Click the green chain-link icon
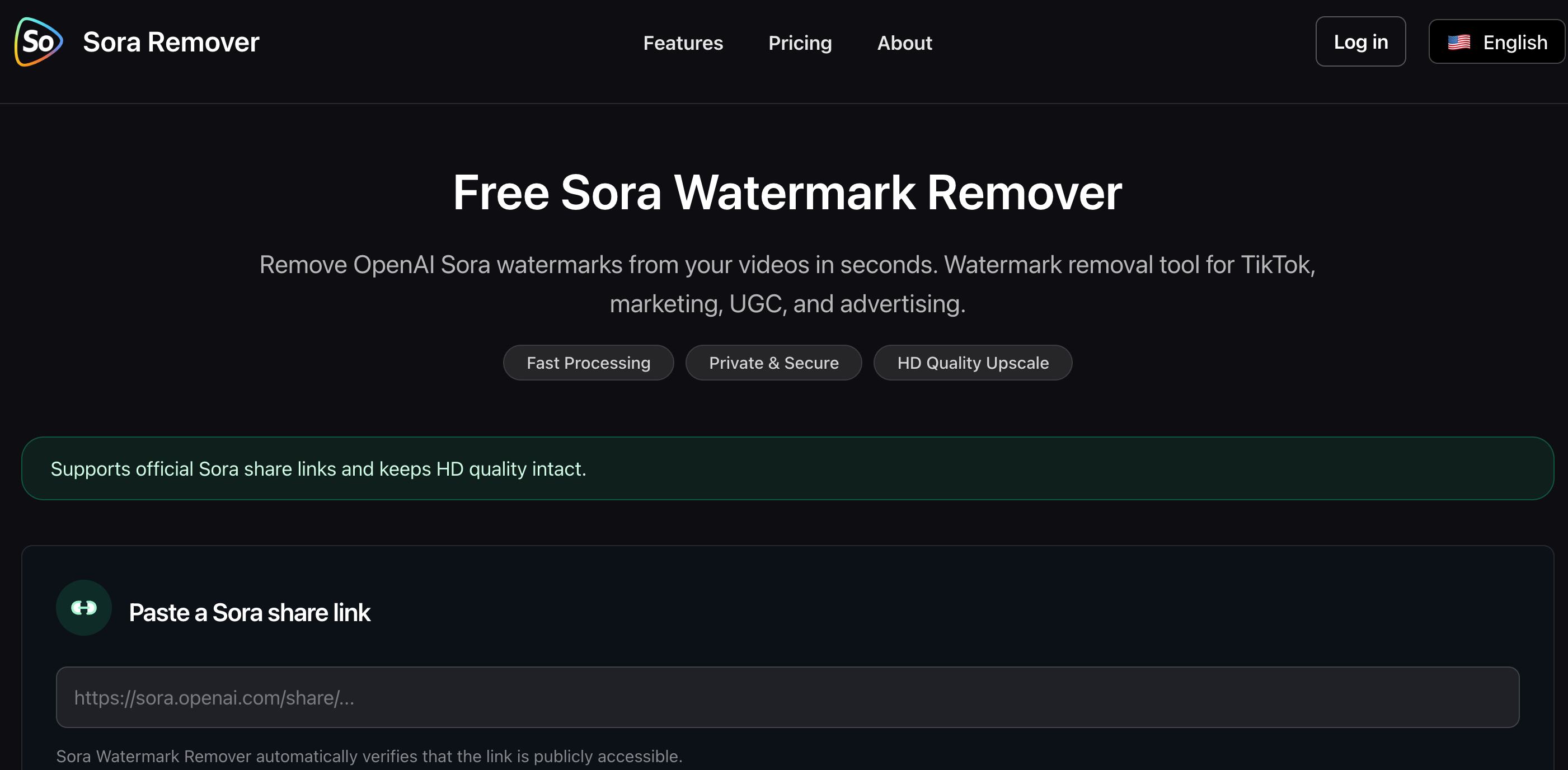The width and height of the screenshot is (1568, 770). click(84, 608)
